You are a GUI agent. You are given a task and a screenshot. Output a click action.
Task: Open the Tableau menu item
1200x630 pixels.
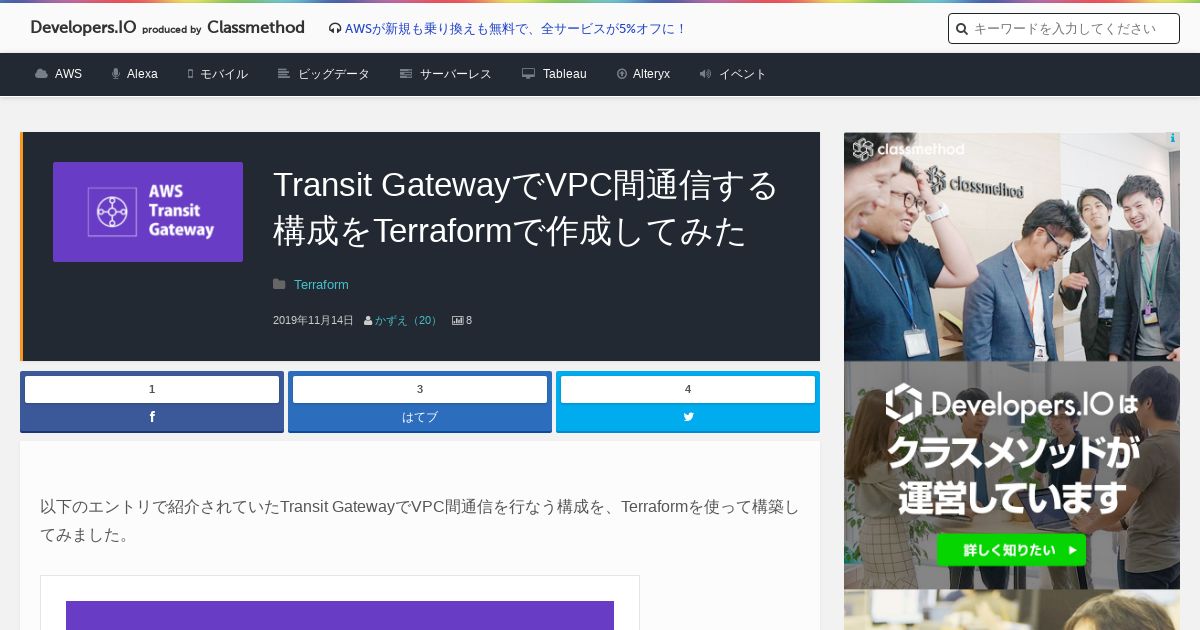pyautogui.click(x=565, y=74)
